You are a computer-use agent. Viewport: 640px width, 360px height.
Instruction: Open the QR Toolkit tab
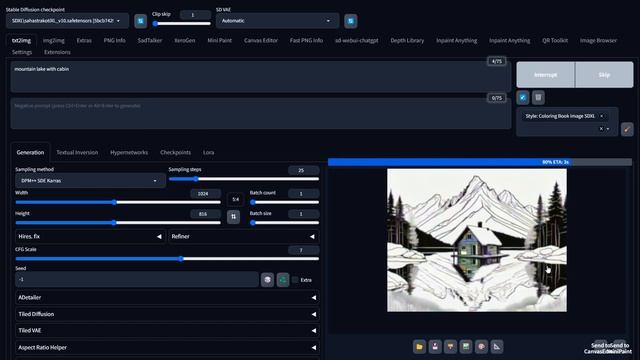555,40
